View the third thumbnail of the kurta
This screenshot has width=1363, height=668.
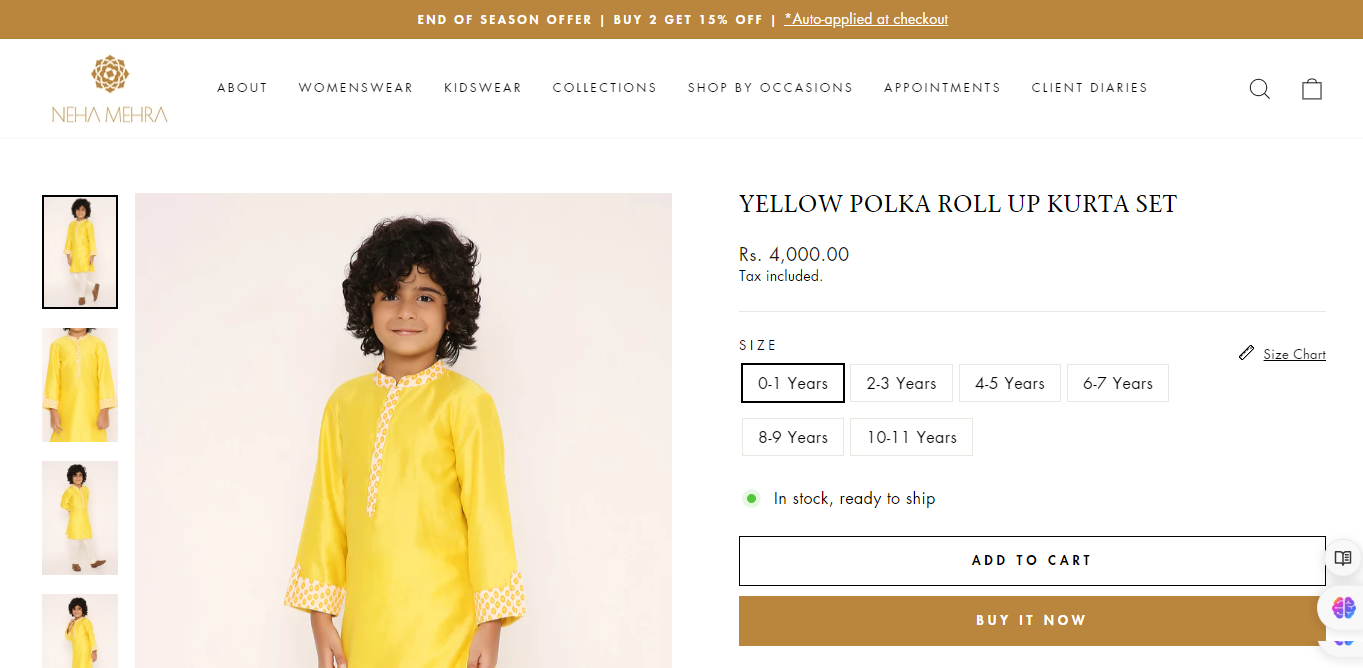pos(80,518)
